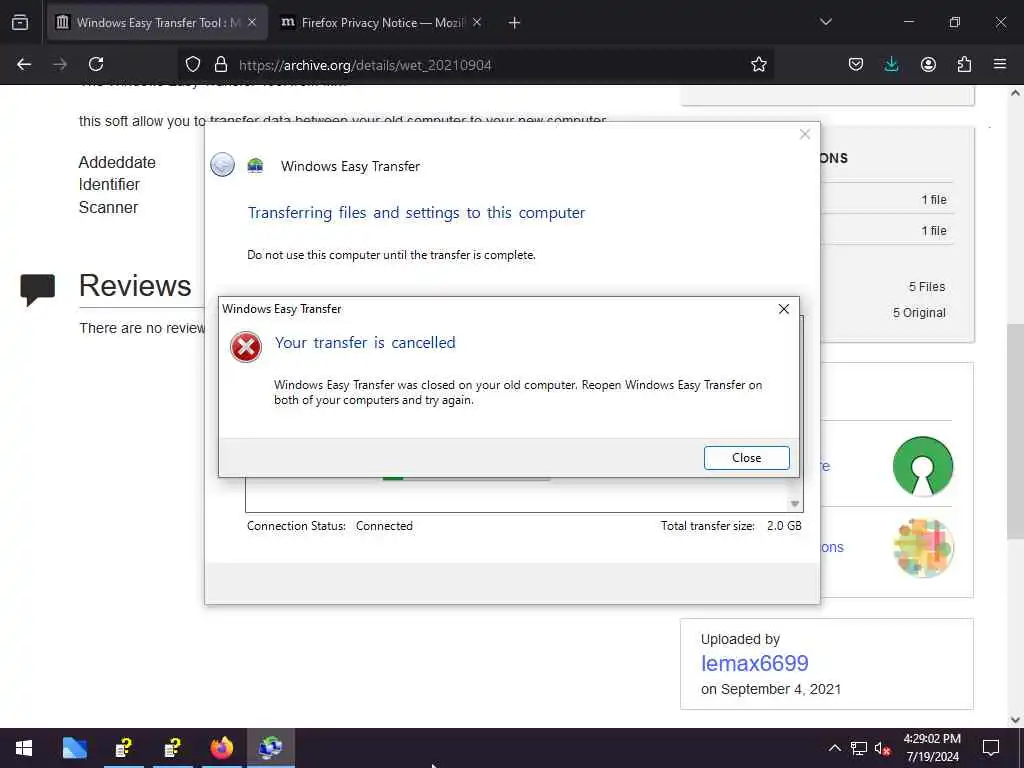
Task: Go back in Firefox browser
Action: (x=24, y=64)
